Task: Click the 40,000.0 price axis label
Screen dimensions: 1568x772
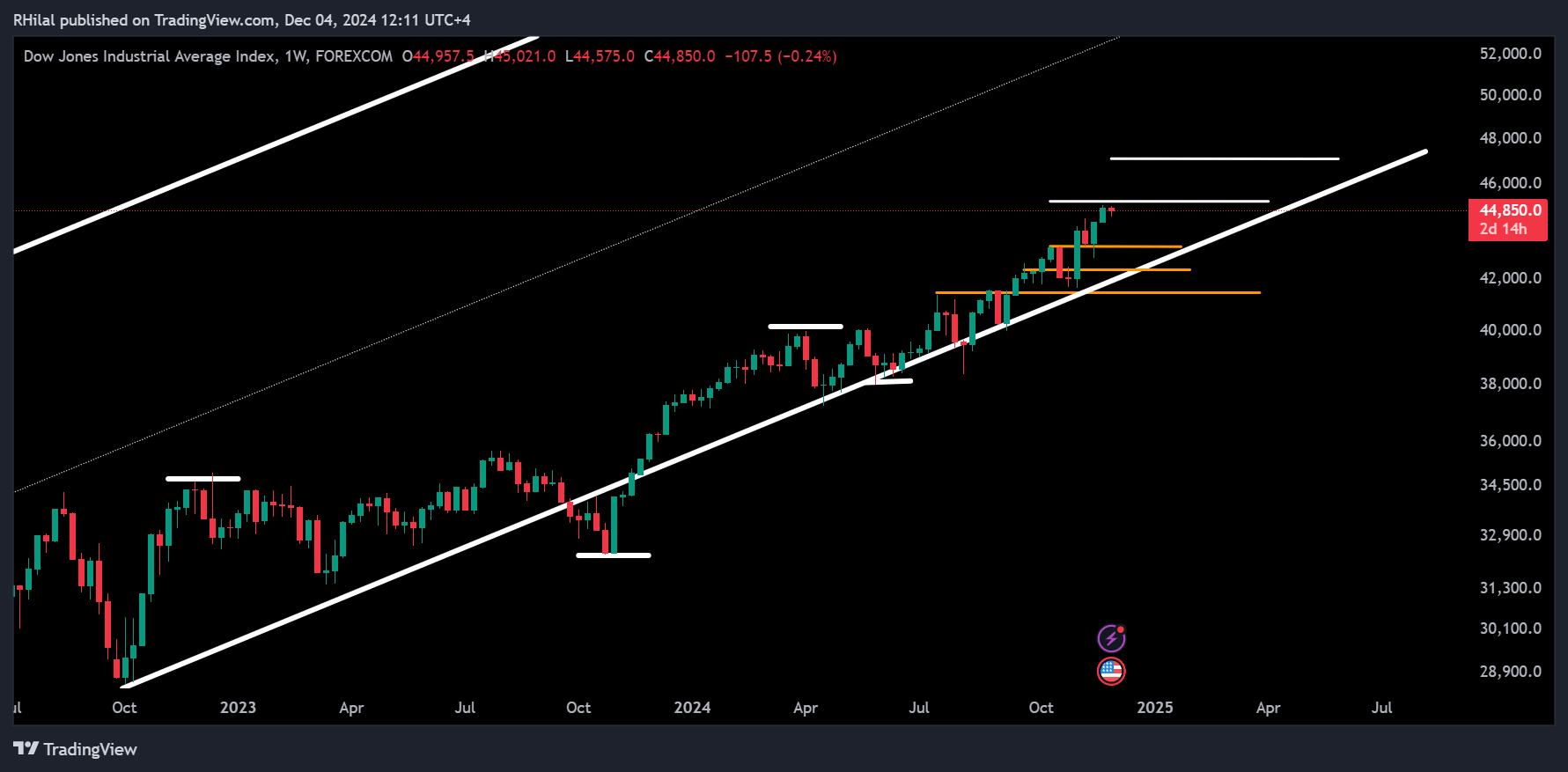Action: point(1511,330)
